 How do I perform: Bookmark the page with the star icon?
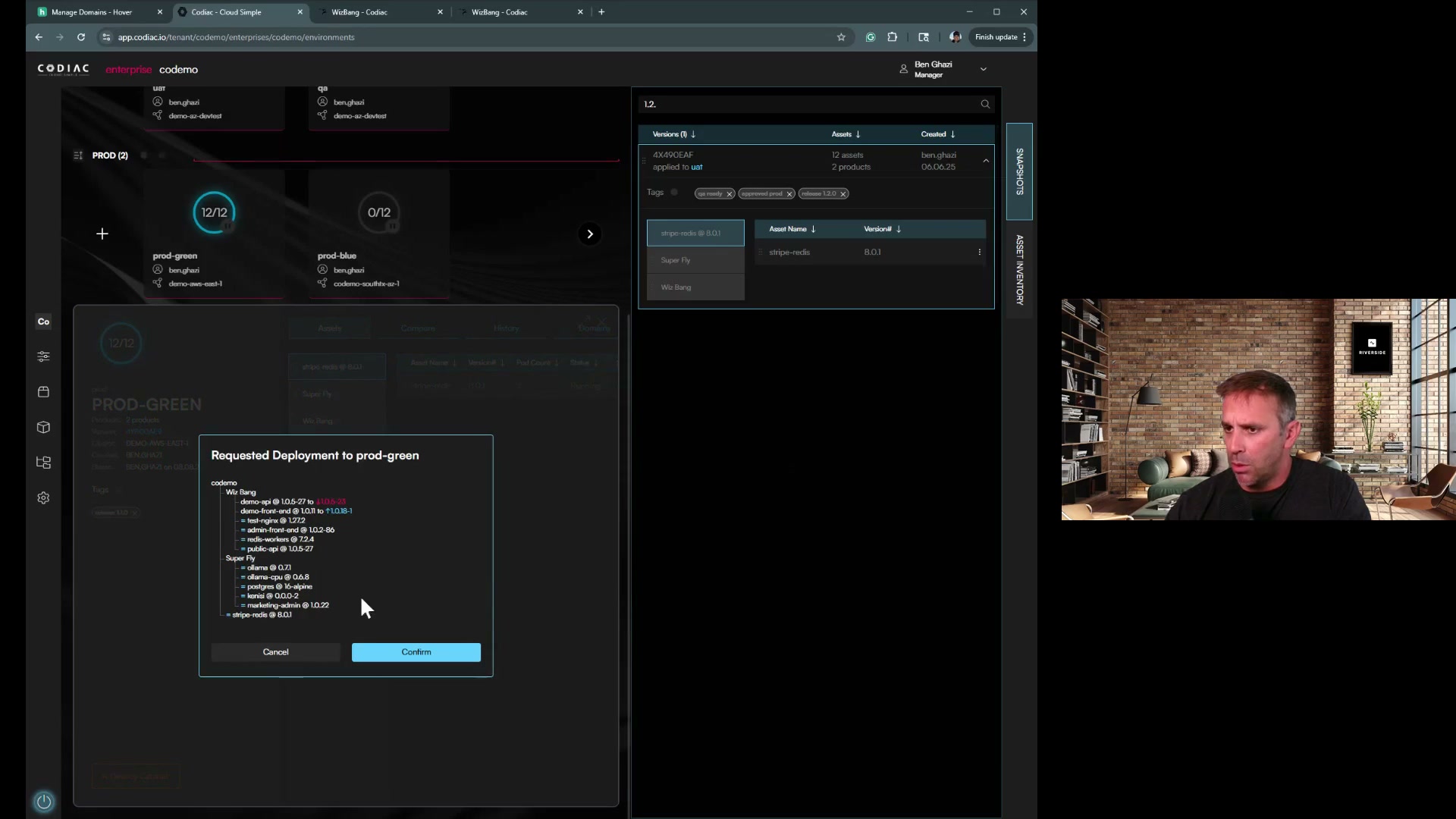tap(842, 36)
